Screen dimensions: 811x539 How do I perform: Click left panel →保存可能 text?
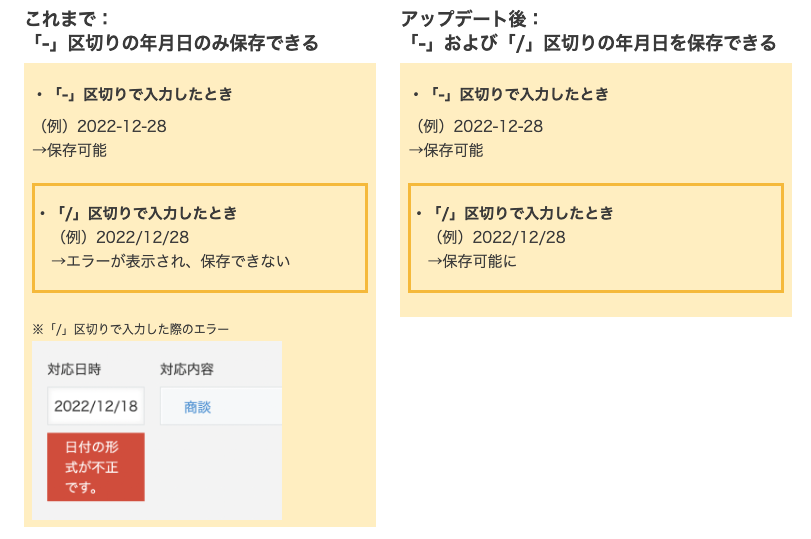pos(69,151)
